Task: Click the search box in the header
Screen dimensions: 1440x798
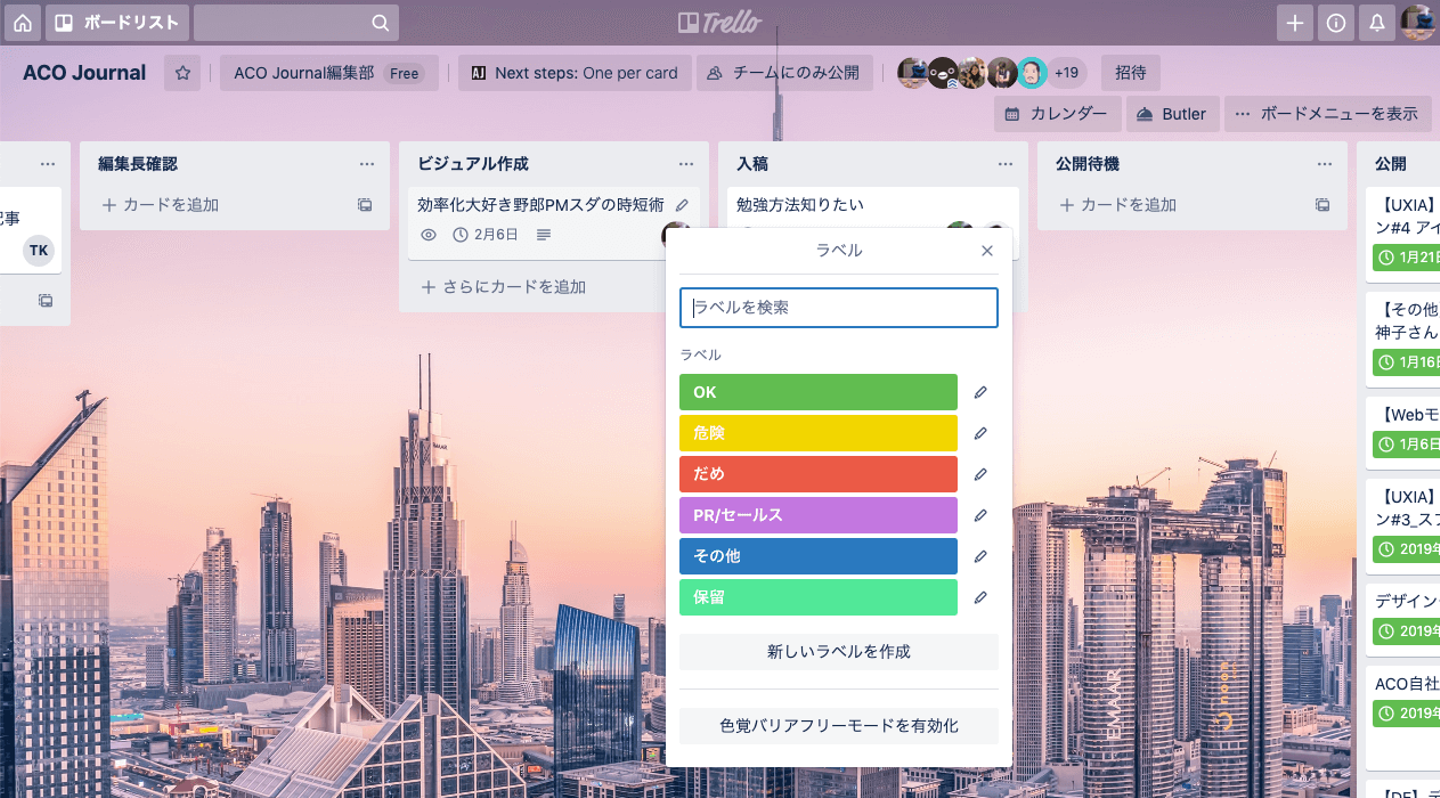Action: 296,23
